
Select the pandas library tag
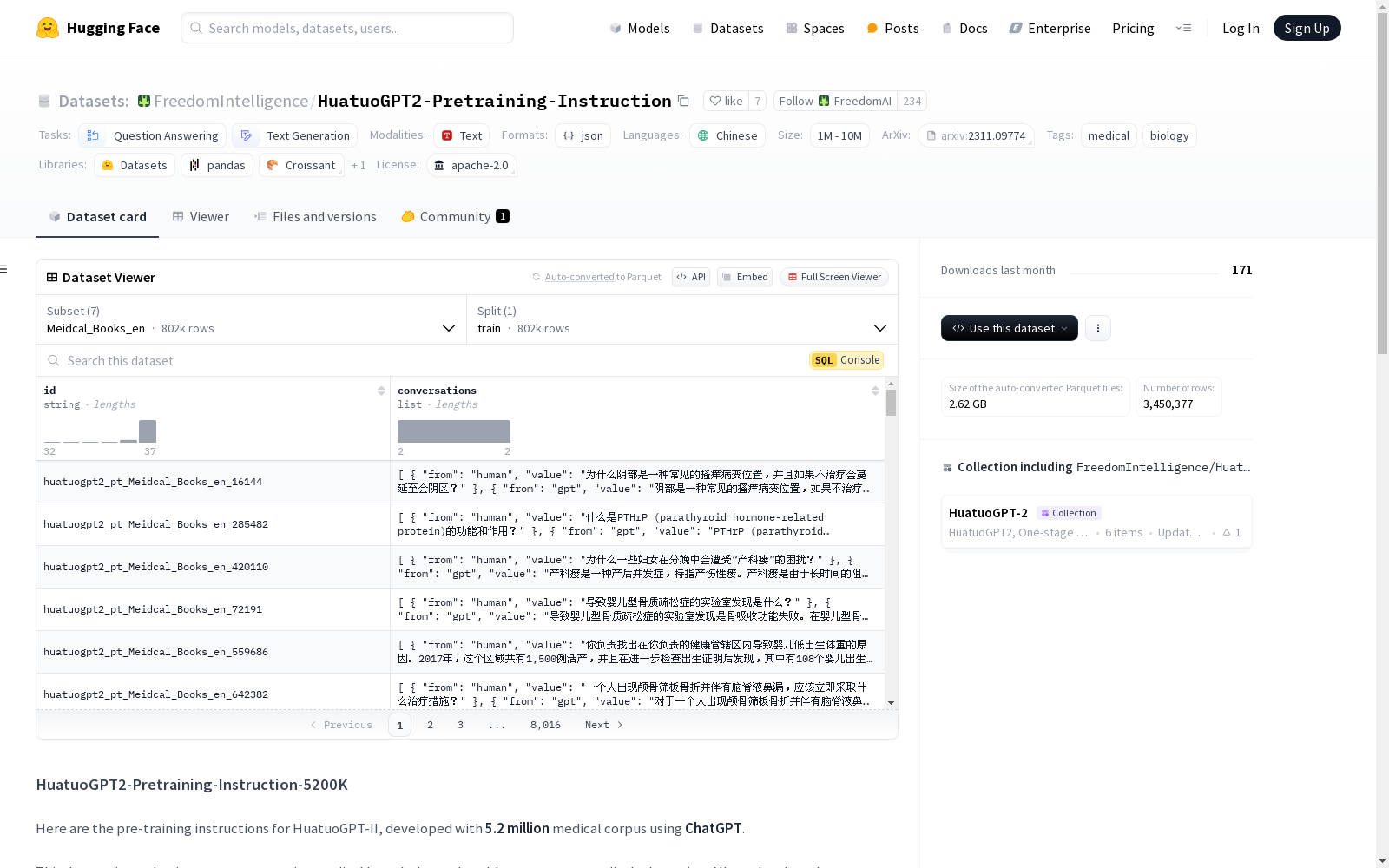pyautogui.click(x=217, y=165)
